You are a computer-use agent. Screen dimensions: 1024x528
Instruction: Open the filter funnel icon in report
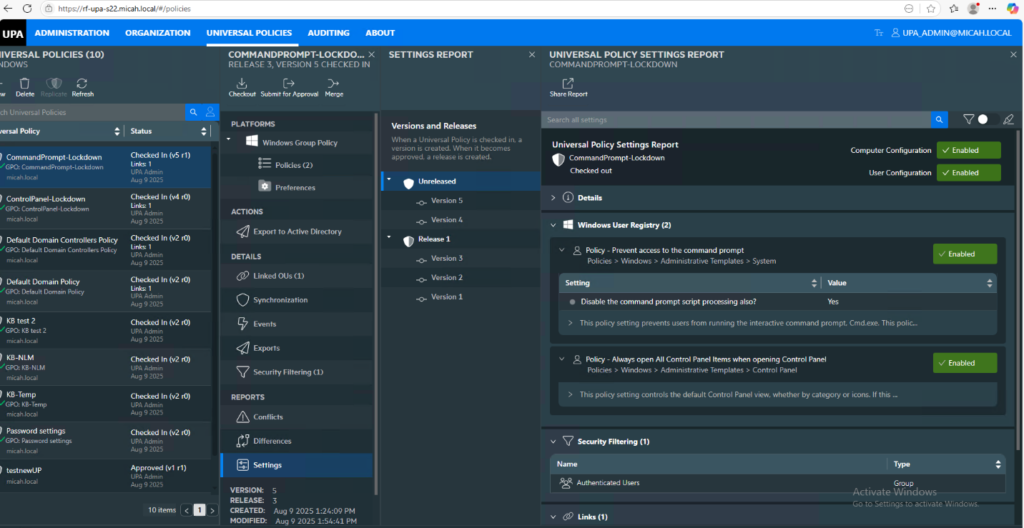coord(968,119)
